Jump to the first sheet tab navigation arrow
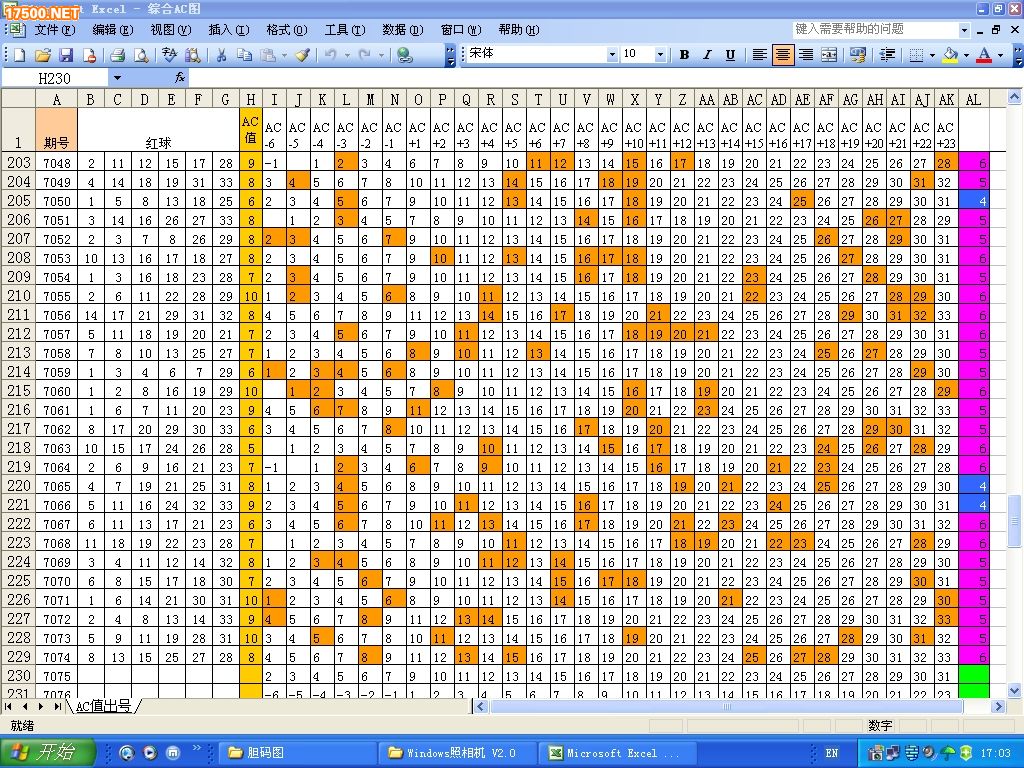Viewport: 1024px width, 768px height. (x=8, y=706)
